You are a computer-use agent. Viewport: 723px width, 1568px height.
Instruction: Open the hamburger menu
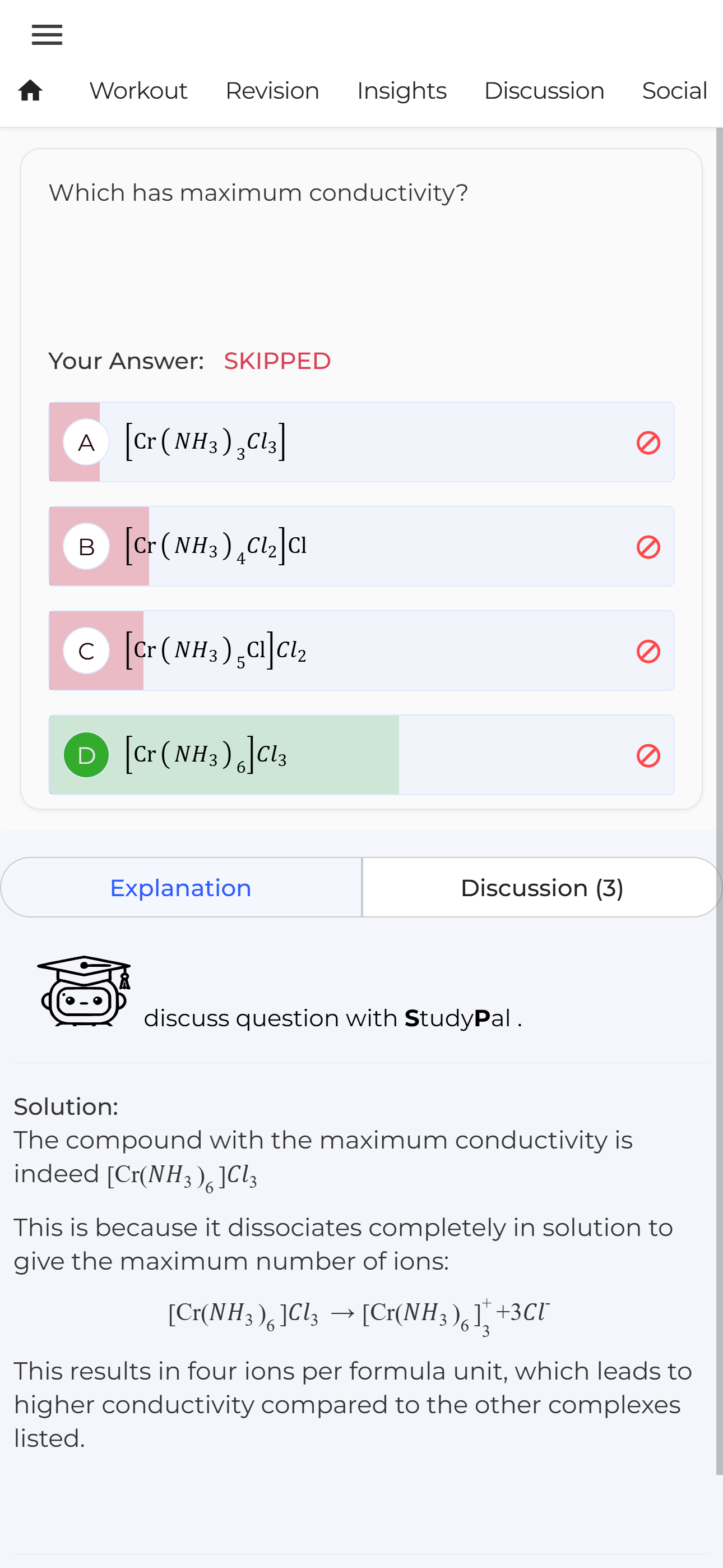[x=47, y=35]
